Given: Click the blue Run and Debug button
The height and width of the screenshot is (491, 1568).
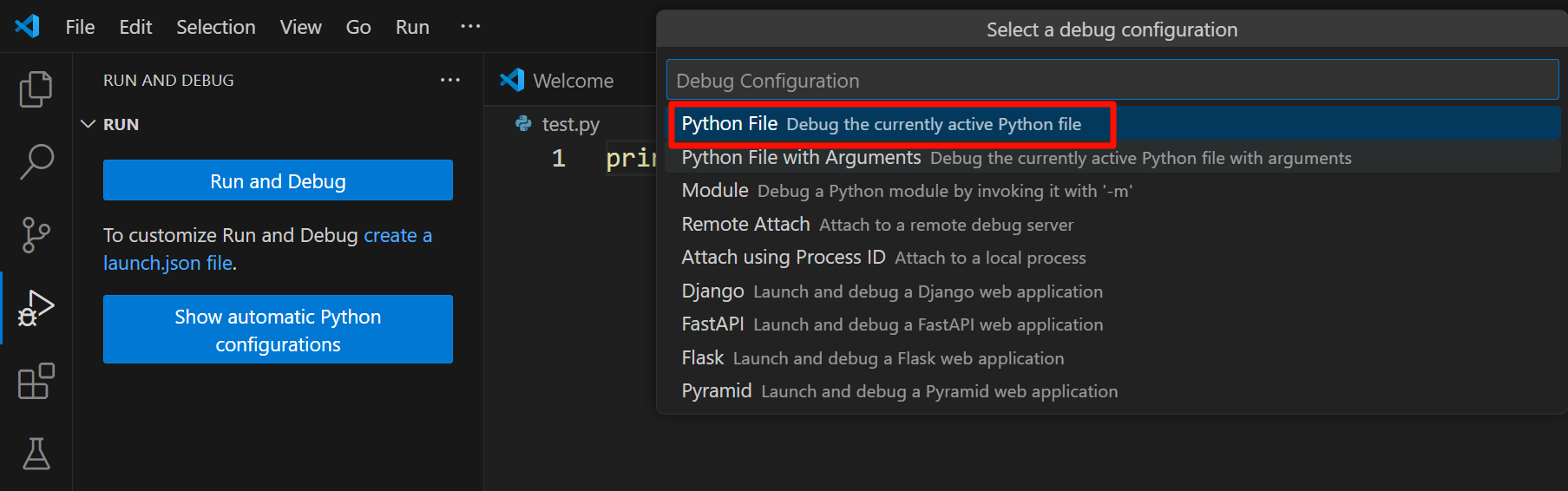Looking at the screenshot, I should (278, 180).
